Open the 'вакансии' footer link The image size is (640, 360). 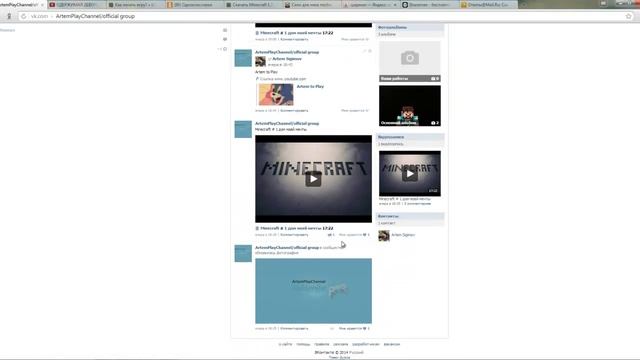click(x=391, y=344)
